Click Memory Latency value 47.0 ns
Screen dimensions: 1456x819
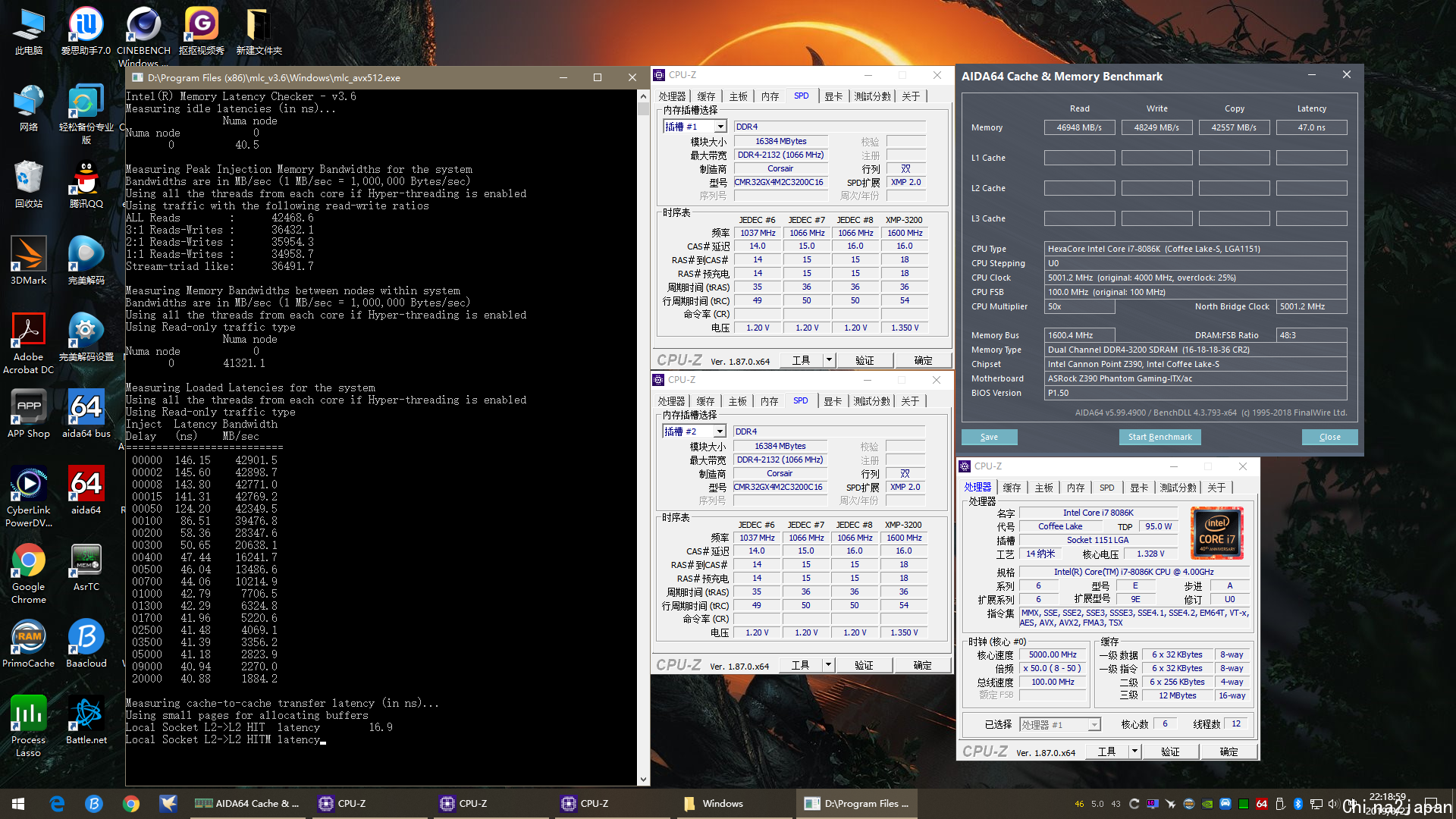click(x=1311, y=127)
